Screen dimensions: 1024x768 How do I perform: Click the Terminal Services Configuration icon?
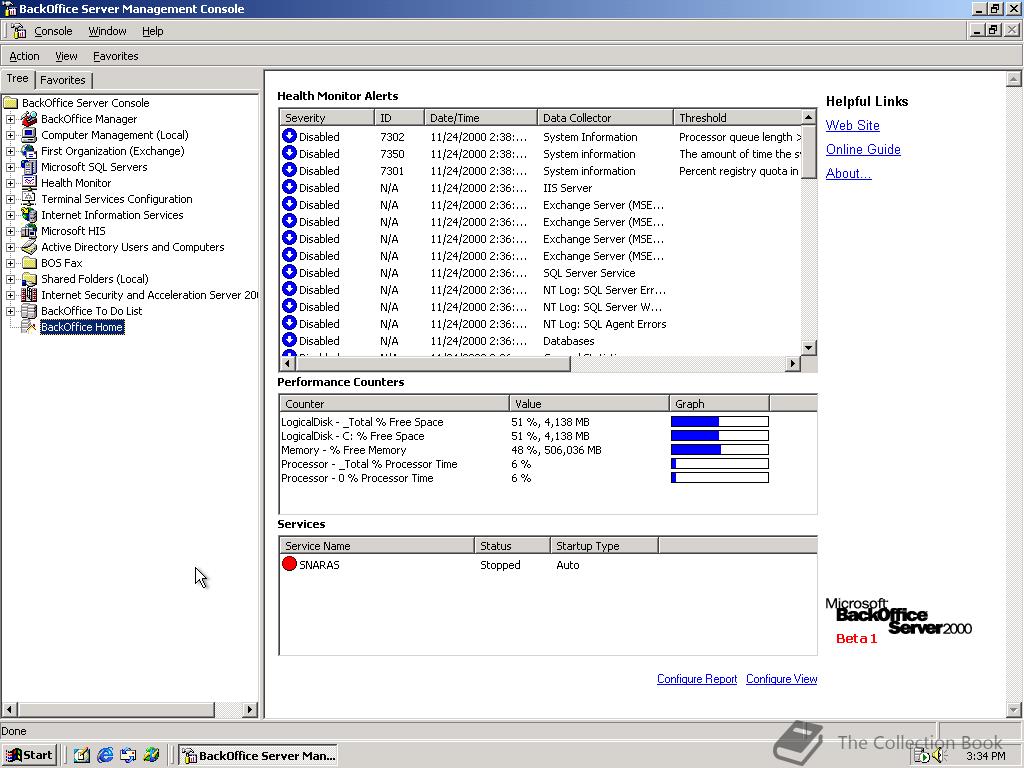(29, 199)
